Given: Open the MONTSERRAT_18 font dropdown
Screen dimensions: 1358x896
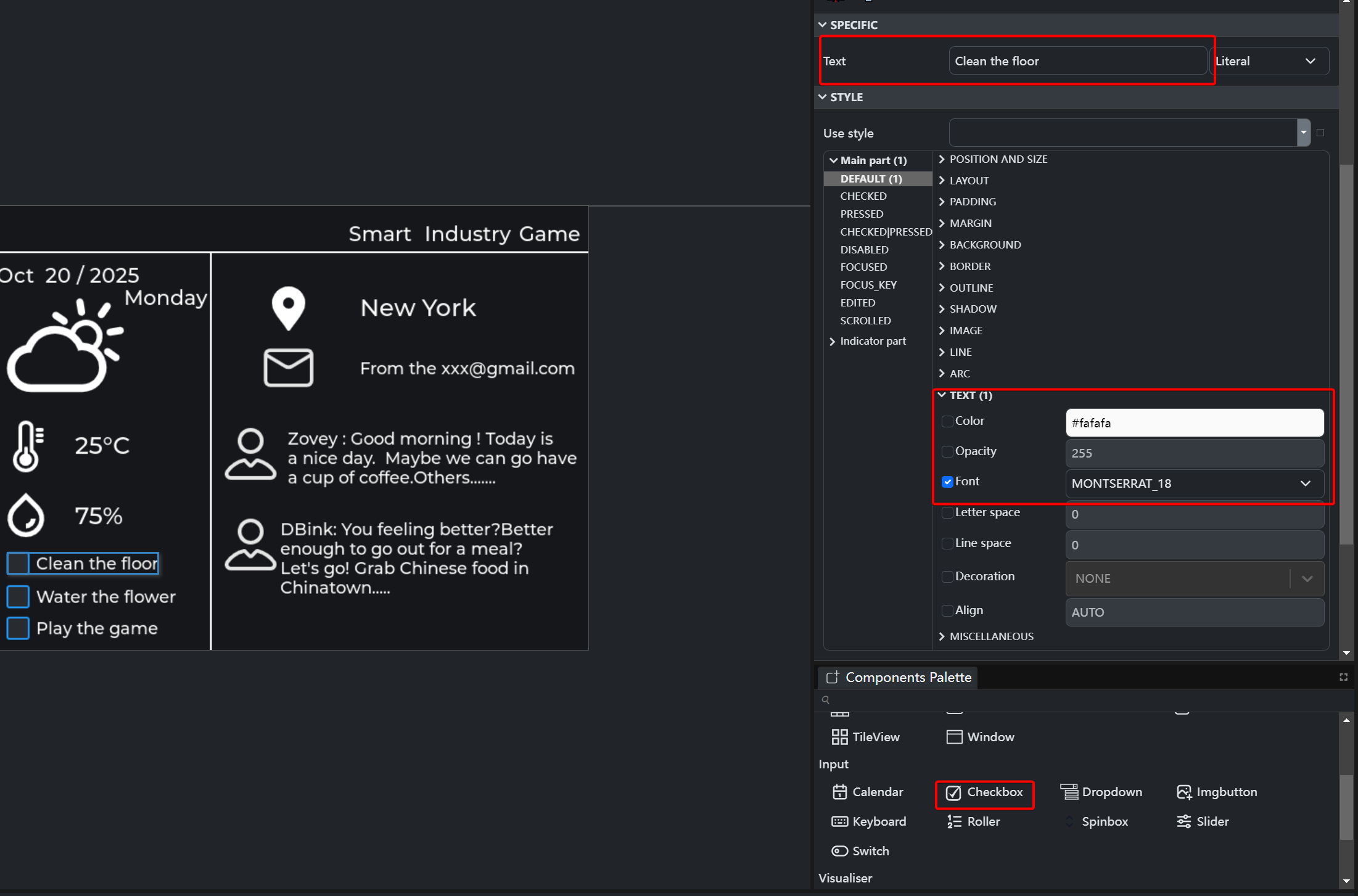Looking at the screenshot, I should 1194,483.
